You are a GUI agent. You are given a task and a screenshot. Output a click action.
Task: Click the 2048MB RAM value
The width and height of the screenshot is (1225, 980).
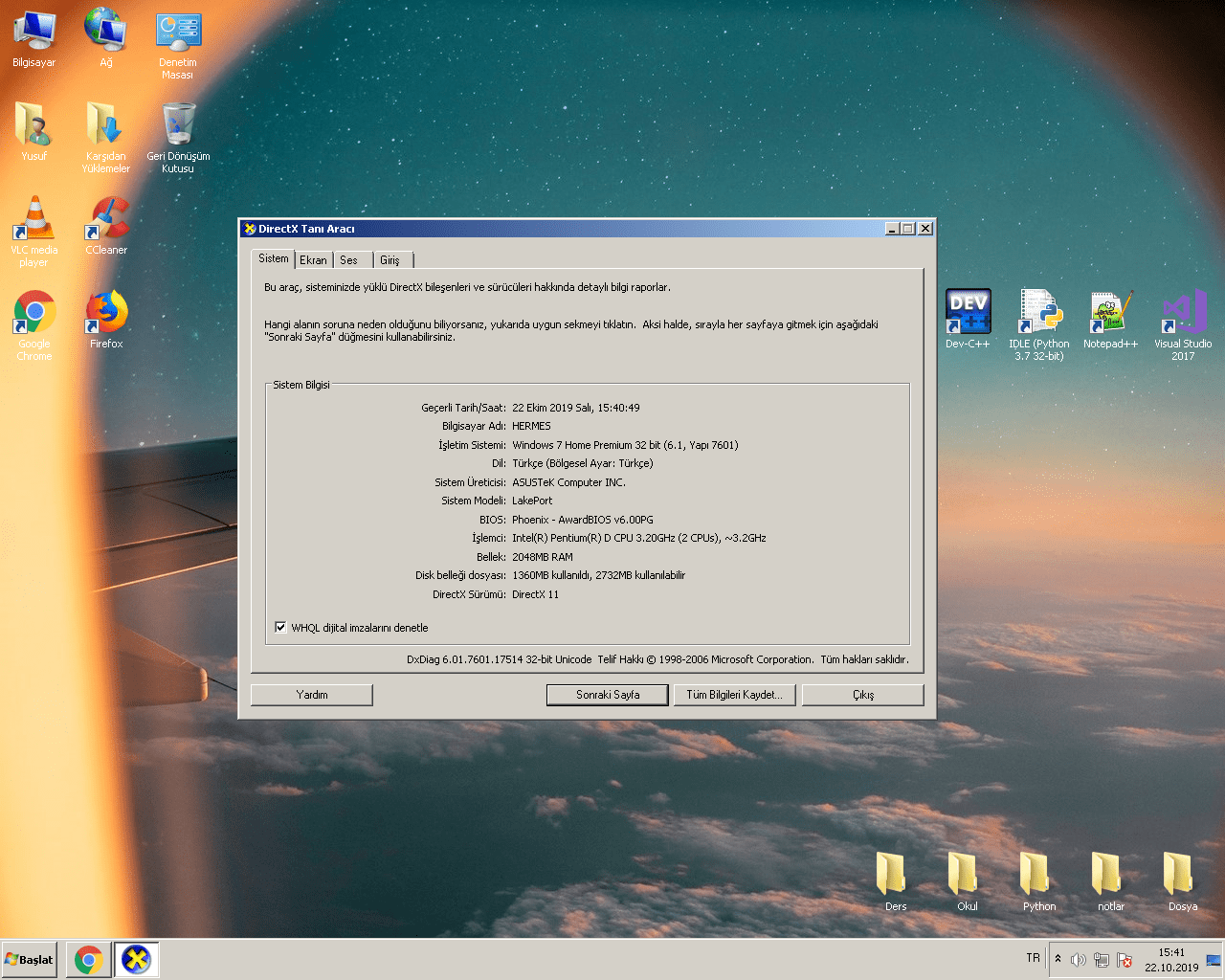[543, 557]
